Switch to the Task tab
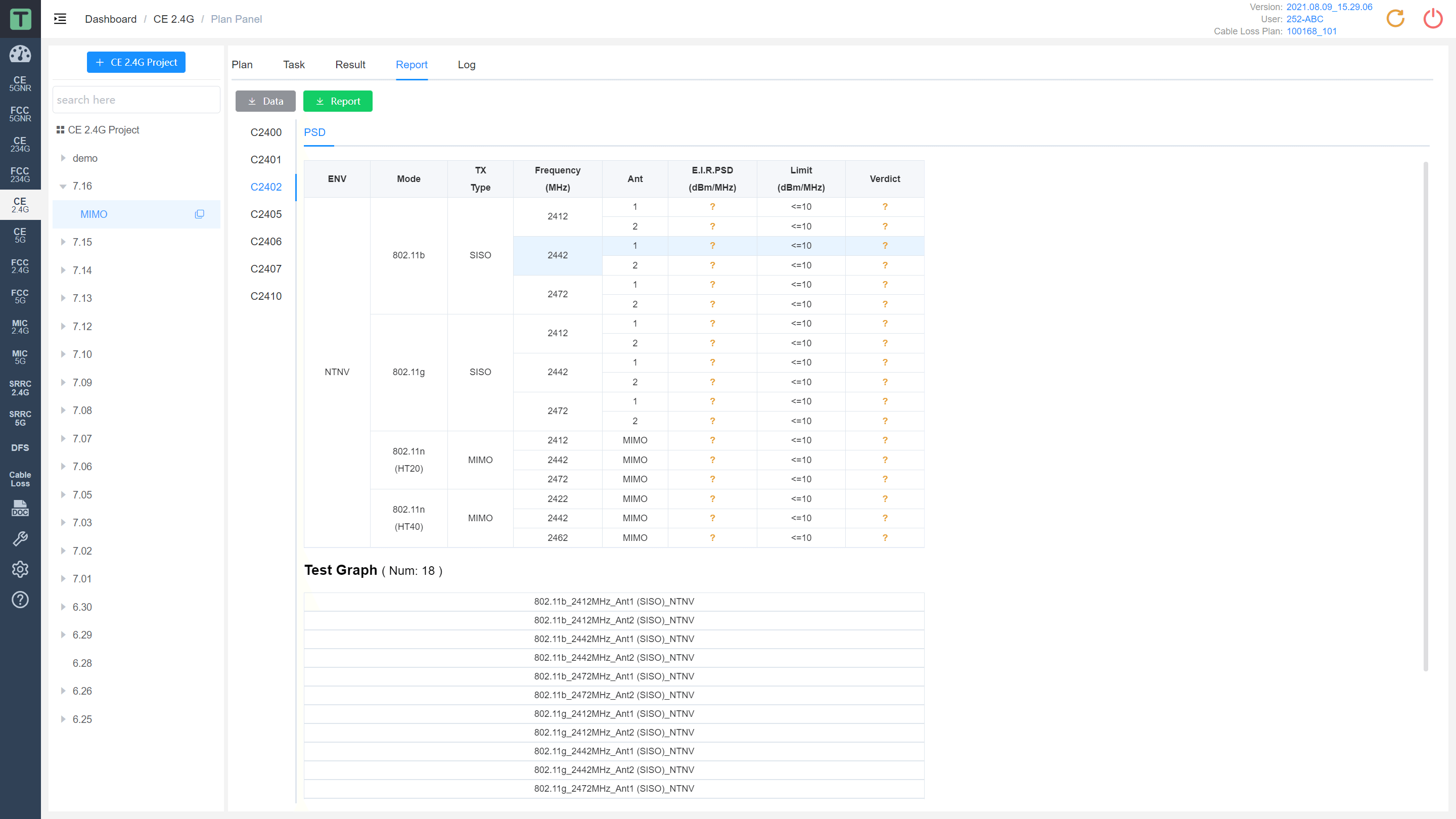 coord(294,65)
